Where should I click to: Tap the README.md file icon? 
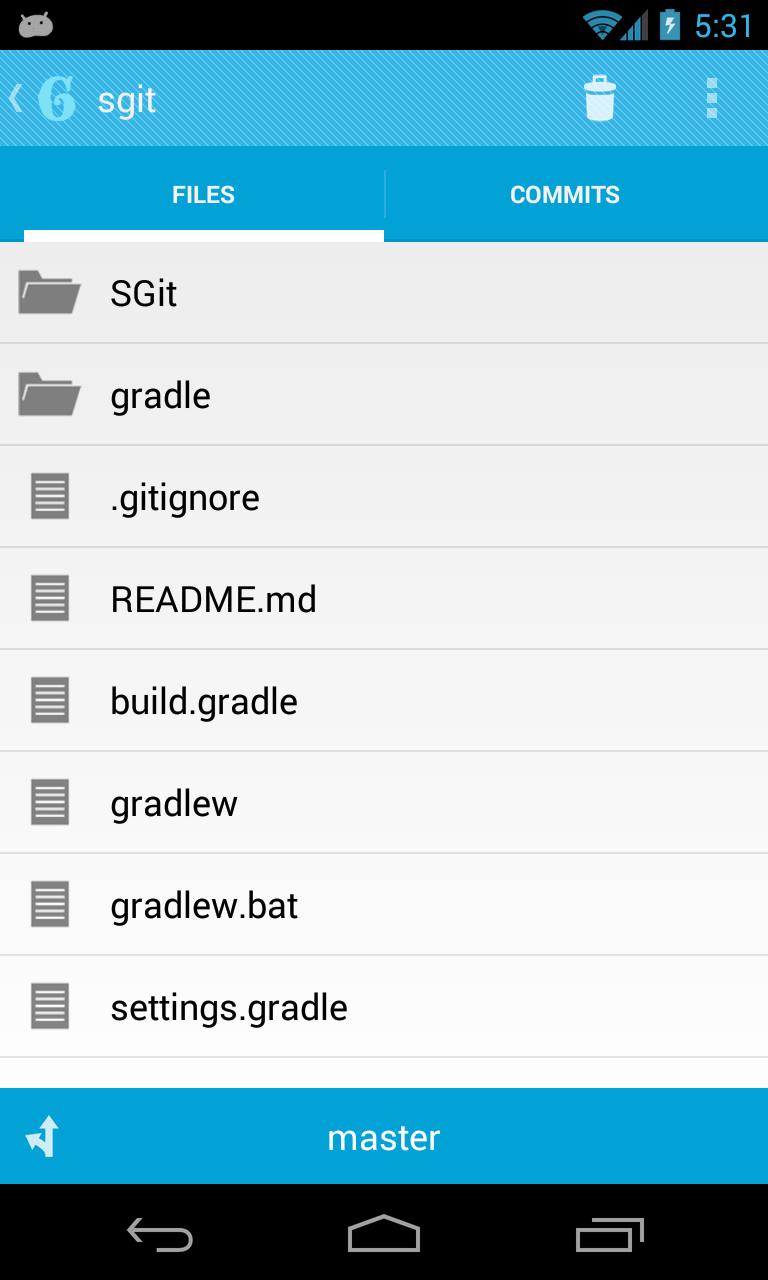point(49,599)
